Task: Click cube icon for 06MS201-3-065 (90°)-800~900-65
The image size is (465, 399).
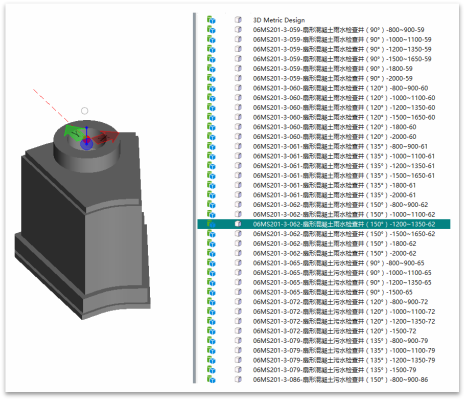Action: (238, 263)
